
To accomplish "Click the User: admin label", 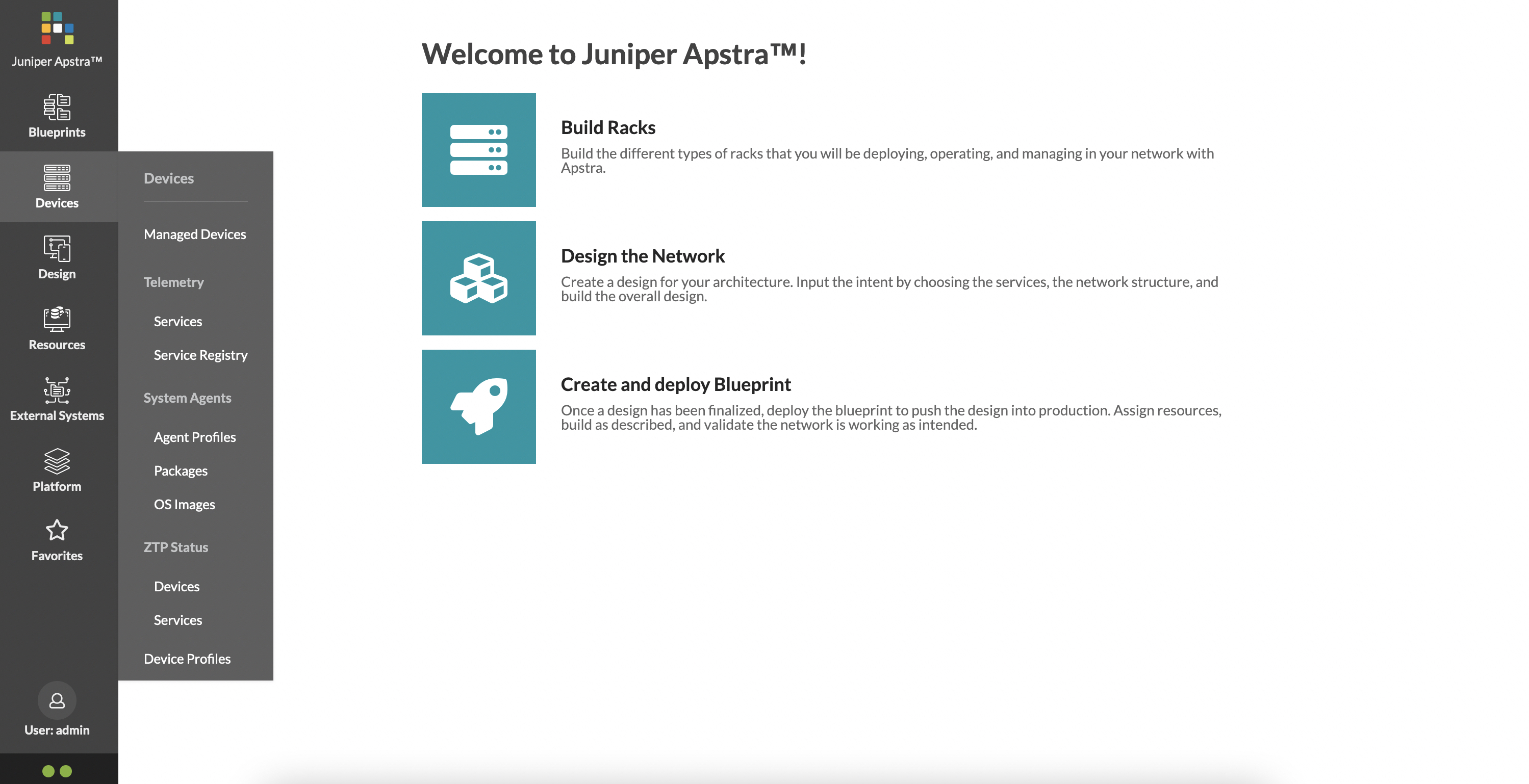I will (x=57, y=730).
